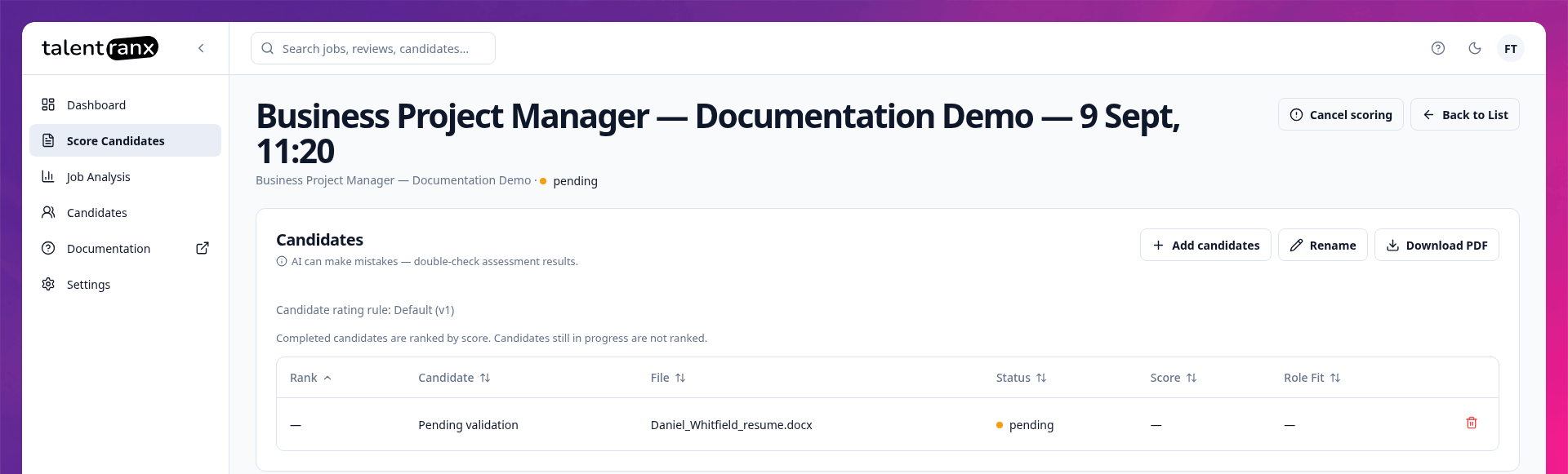Open Job Analysis in the sidebar

point(125,176)
